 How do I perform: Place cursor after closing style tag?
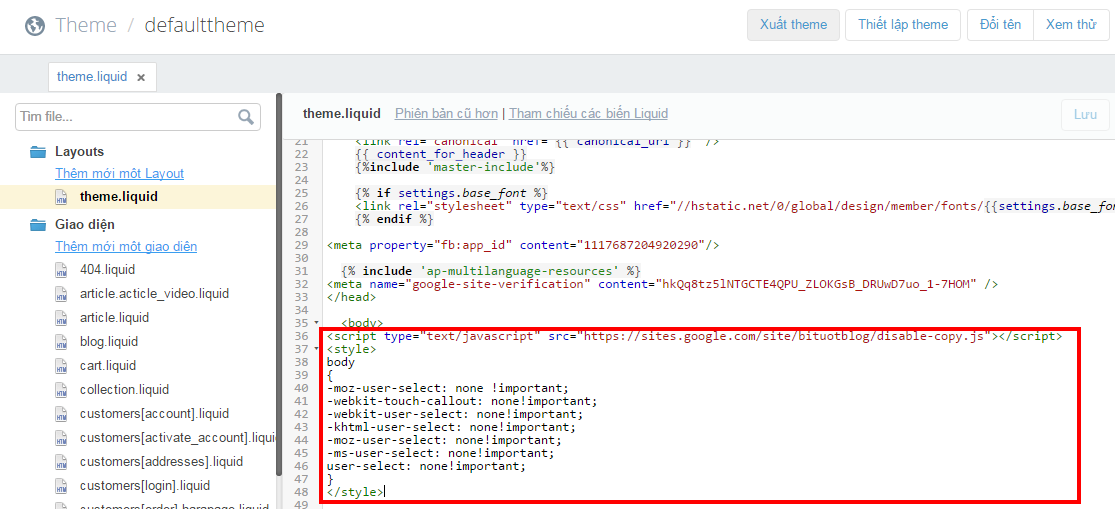click(385, 492)
